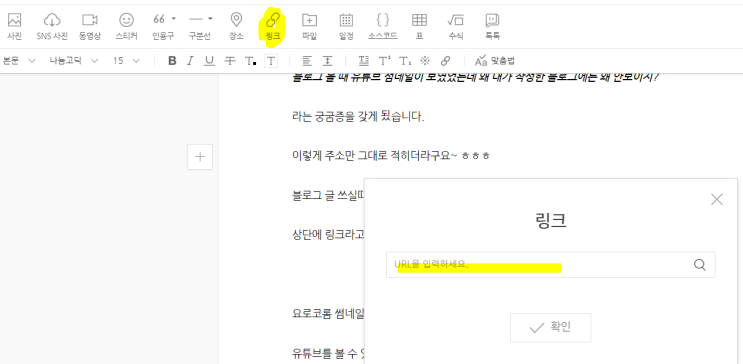Insert a formula using 수식 icon
This screenshot has width=743, height=364.
(455, 26)
